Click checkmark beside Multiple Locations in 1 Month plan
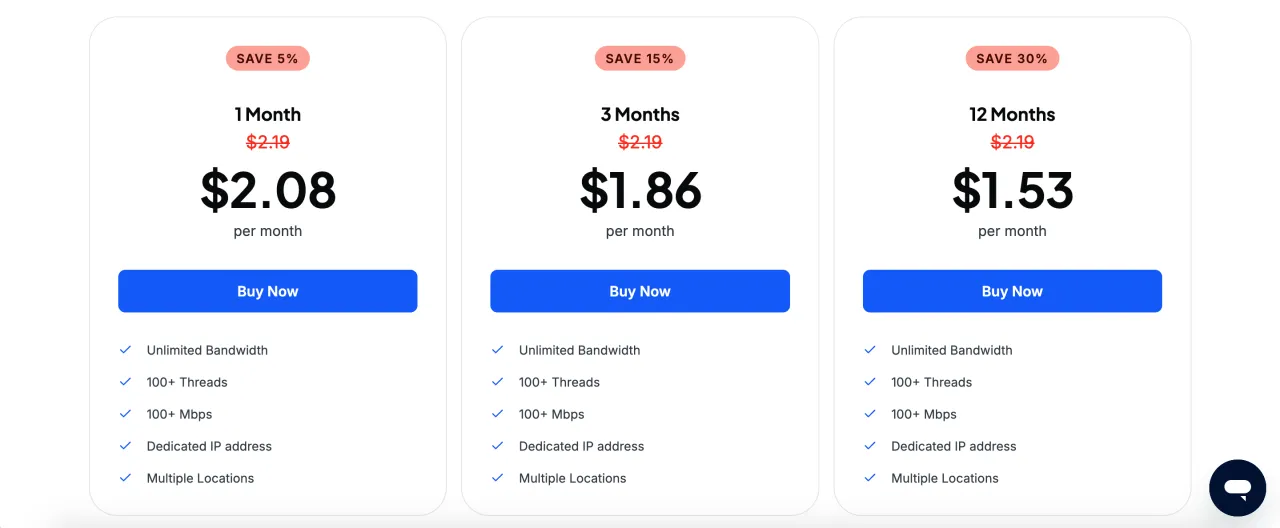Viewport: 1280px width, 528px height. pos(126,478)
